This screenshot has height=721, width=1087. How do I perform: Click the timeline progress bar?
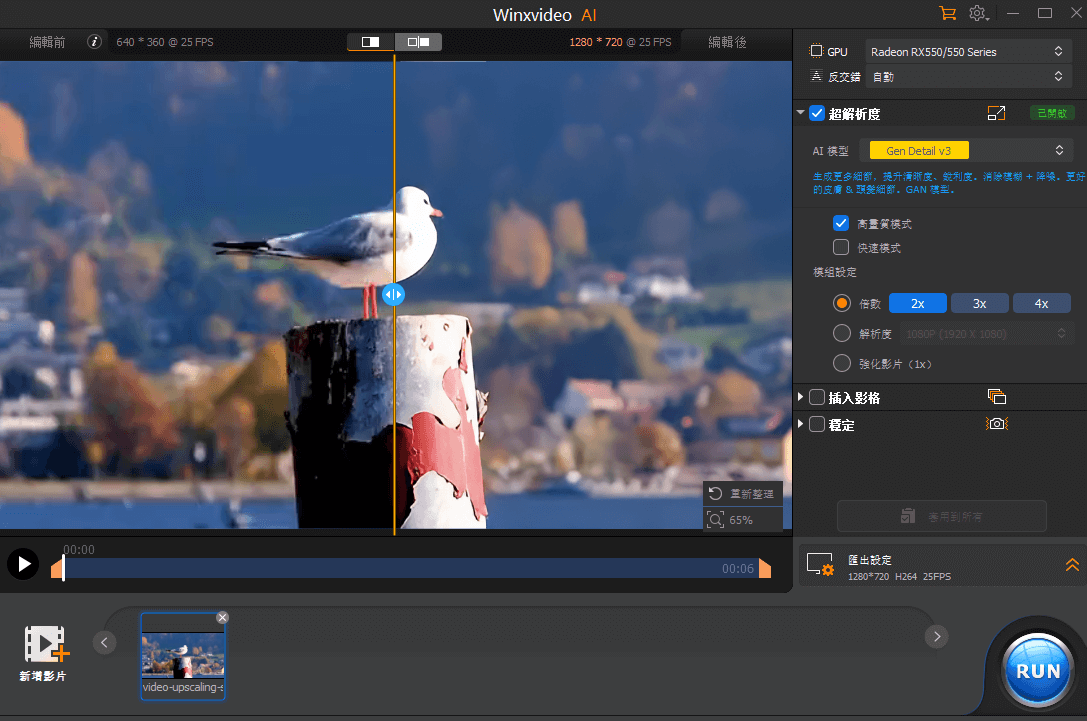click(x=411, y=568)
